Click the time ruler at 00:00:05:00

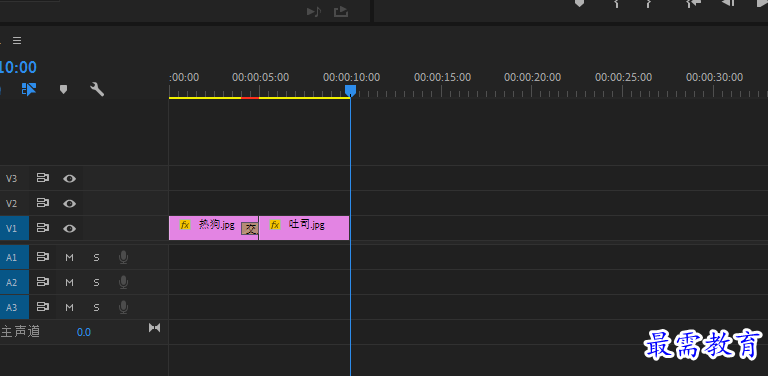[x=261, y=77]
